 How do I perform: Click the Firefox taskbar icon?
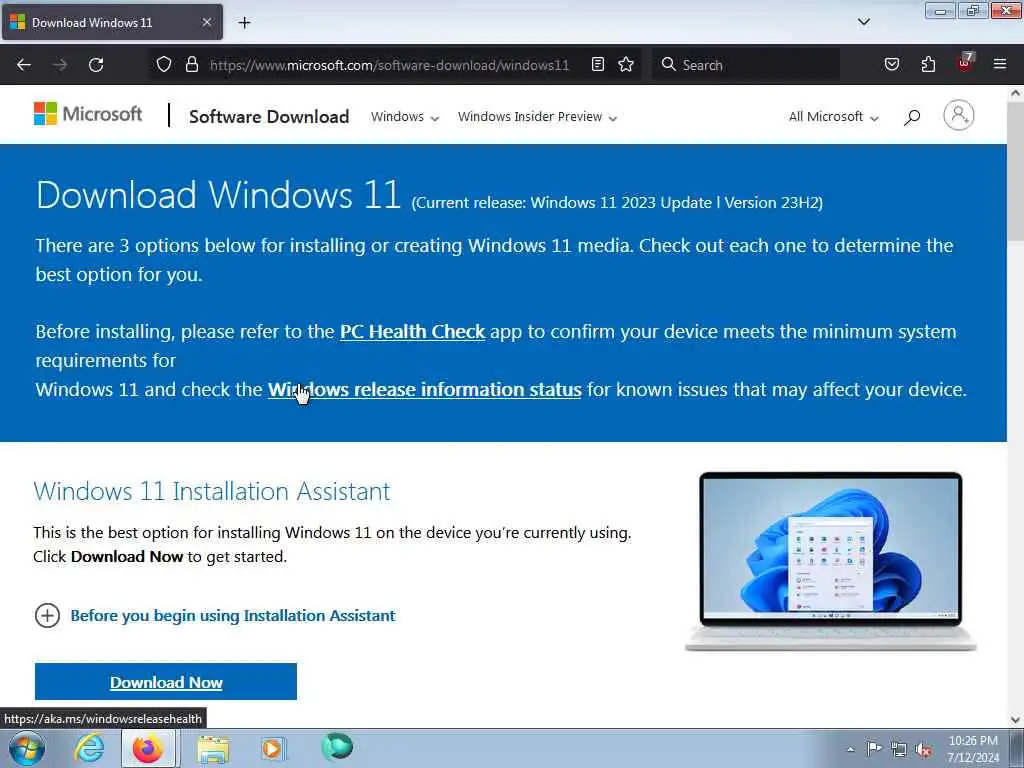[x=148, y=748]
